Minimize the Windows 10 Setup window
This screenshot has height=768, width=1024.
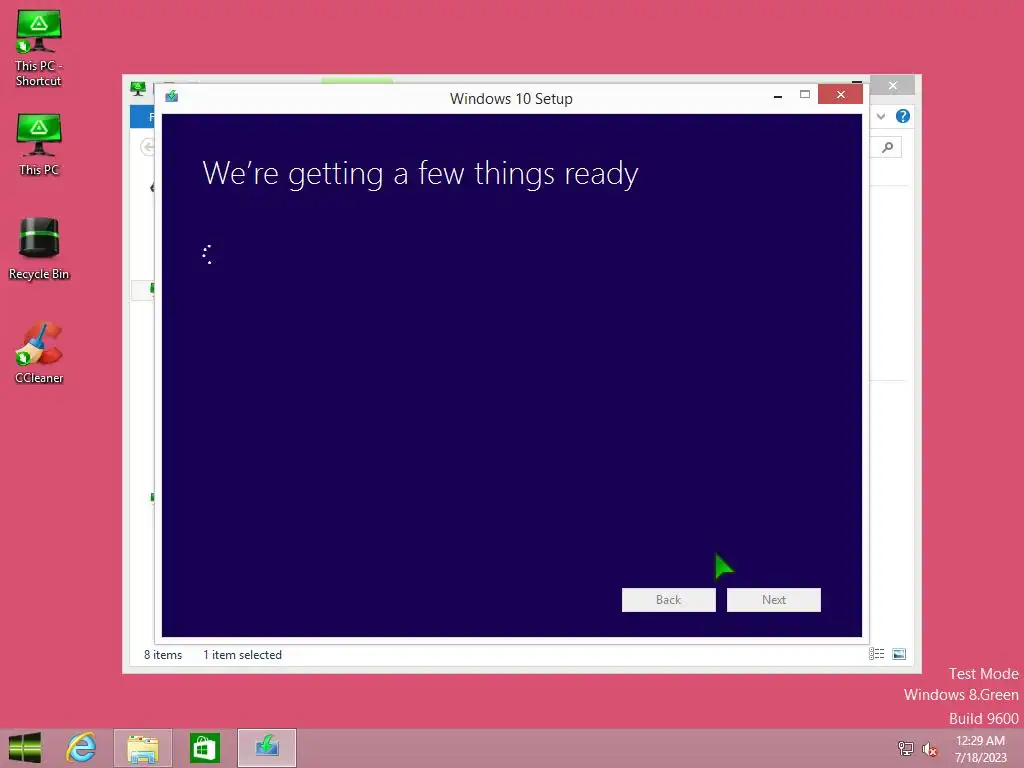tap(778, 95)
